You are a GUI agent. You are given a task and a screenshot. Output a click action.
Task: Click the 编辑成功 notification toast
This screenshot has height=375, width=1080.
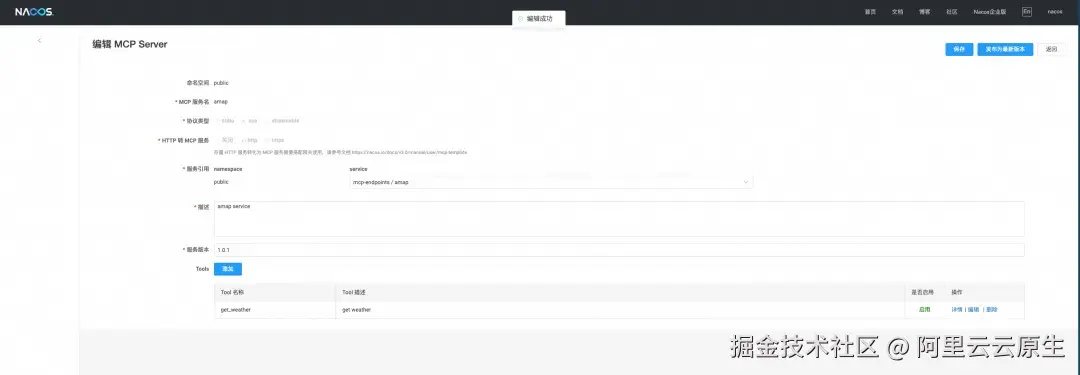click(539, 19)
